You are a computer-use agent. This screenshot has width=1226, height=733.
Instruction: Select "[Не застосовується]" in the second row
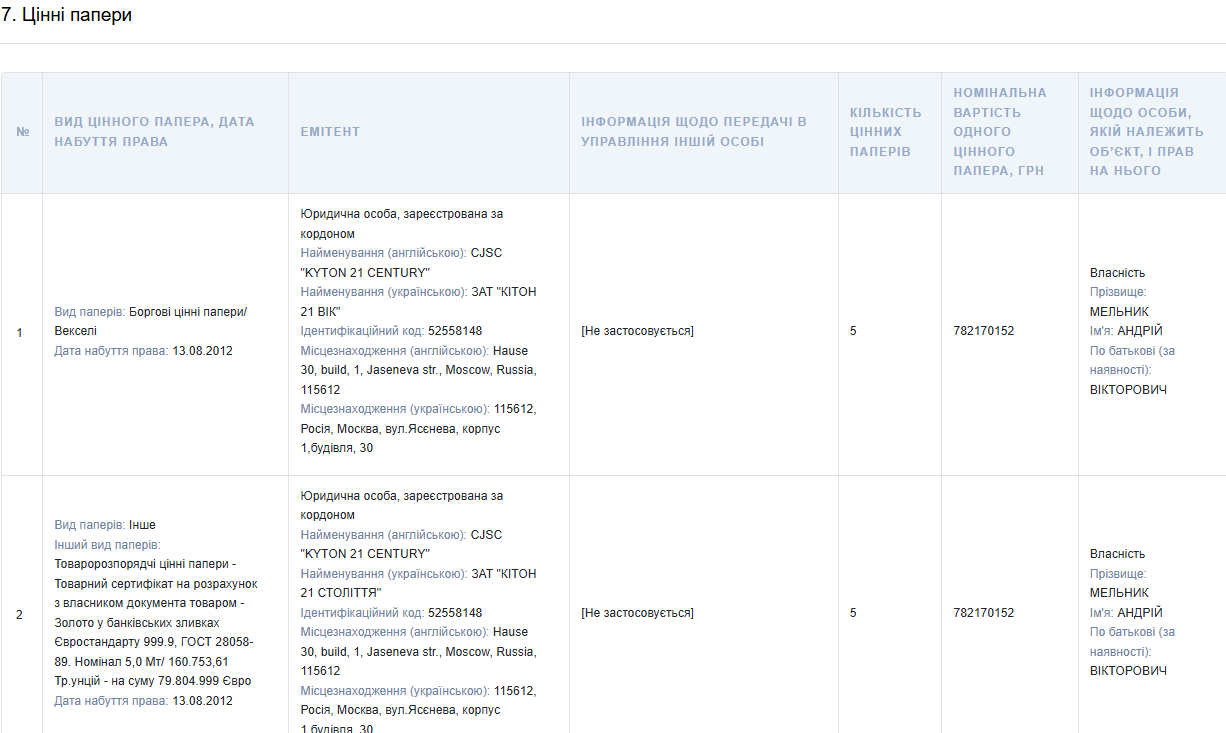637,613
